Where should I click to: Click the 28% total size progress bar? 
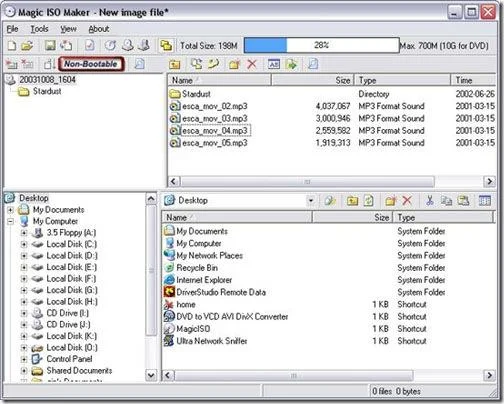[x=322, y=45]
